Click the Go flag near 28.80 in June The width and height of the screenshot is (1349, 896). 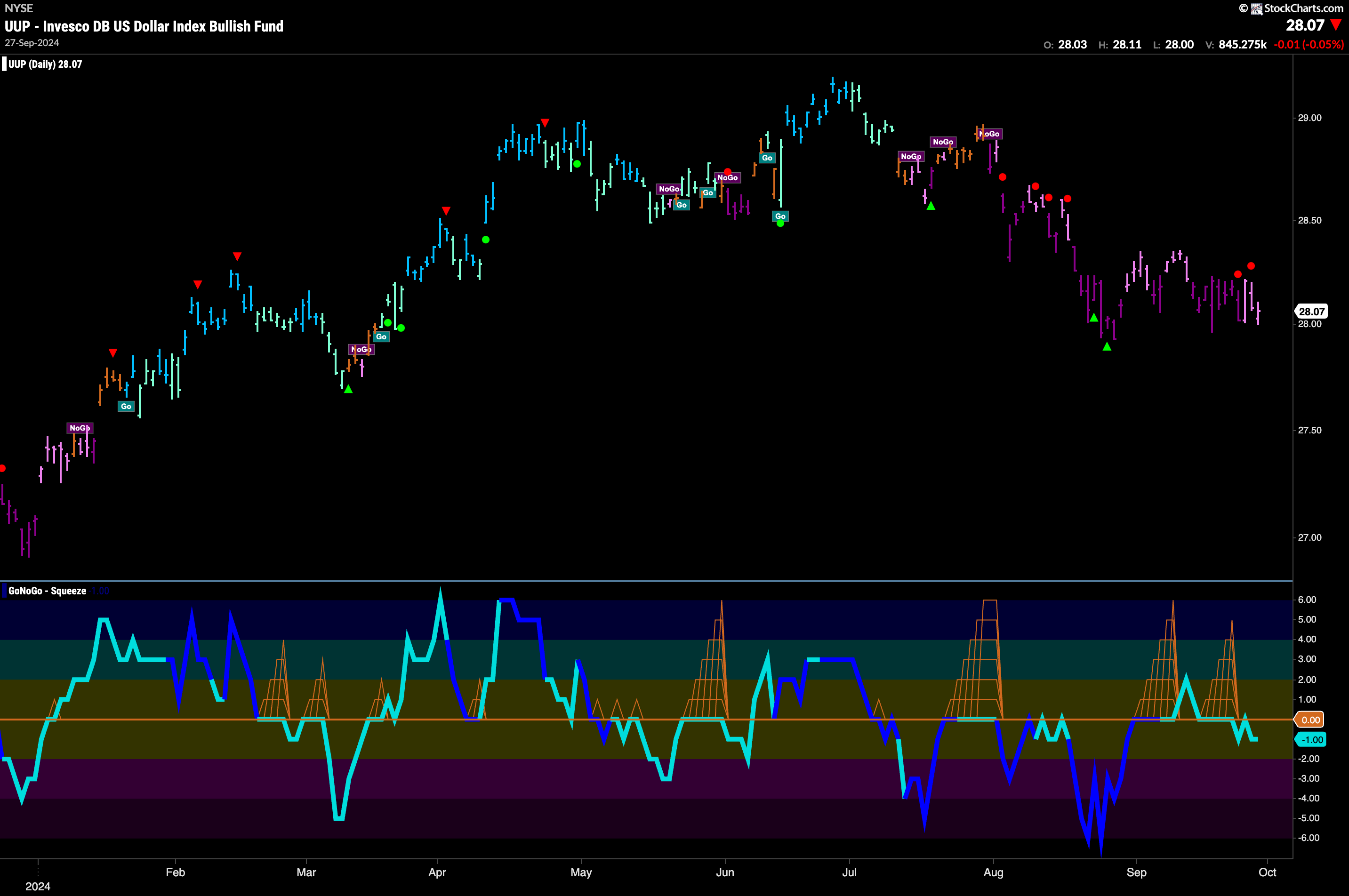pos(767,158)
